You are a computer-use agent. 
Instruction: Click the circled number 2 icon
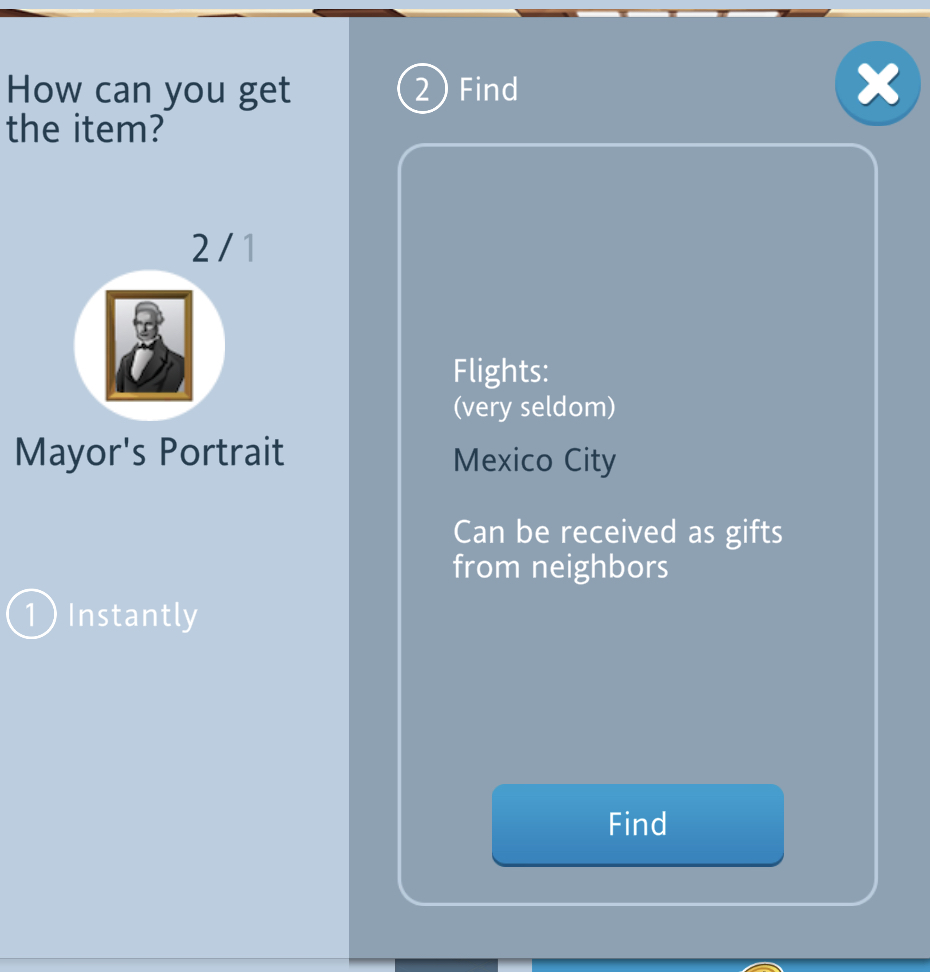pyautogui.click(x=422, y=89)
